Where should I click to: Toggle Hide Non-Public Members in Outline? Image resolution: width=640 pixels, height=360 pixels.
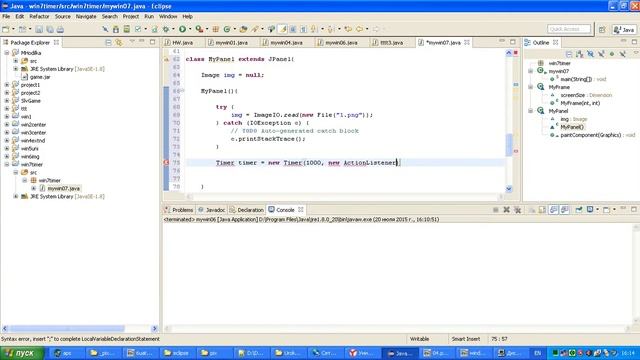coord(612,54)
